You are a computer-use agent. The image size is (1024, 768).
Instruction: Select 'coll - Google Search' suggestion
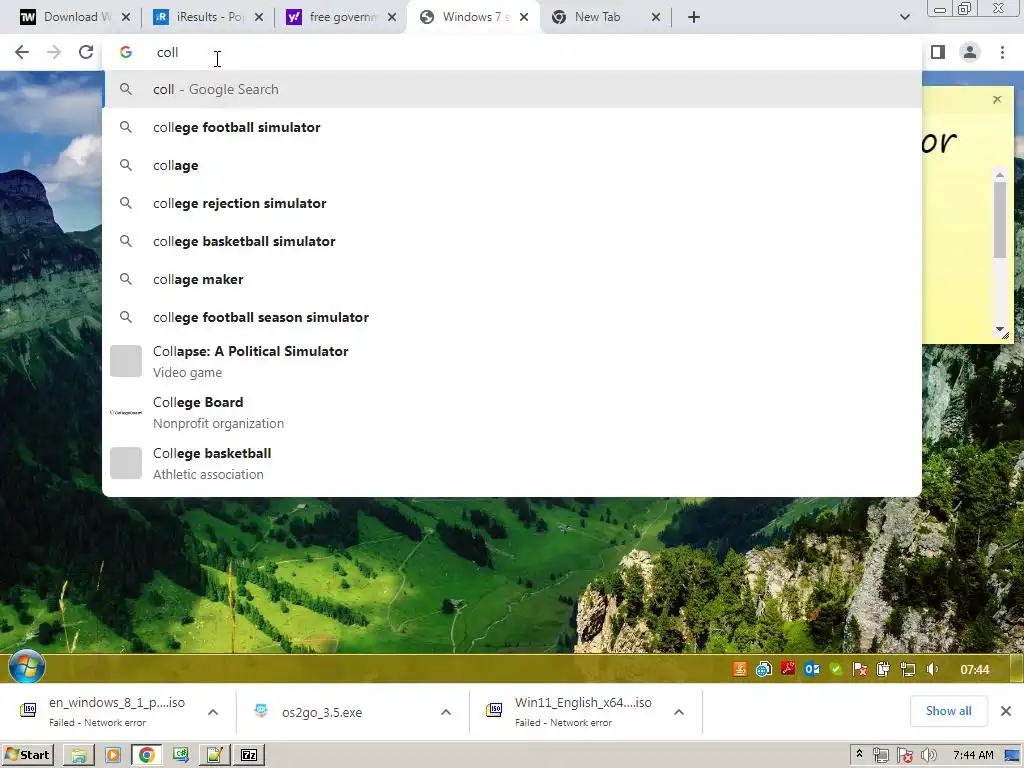point(512,89)
